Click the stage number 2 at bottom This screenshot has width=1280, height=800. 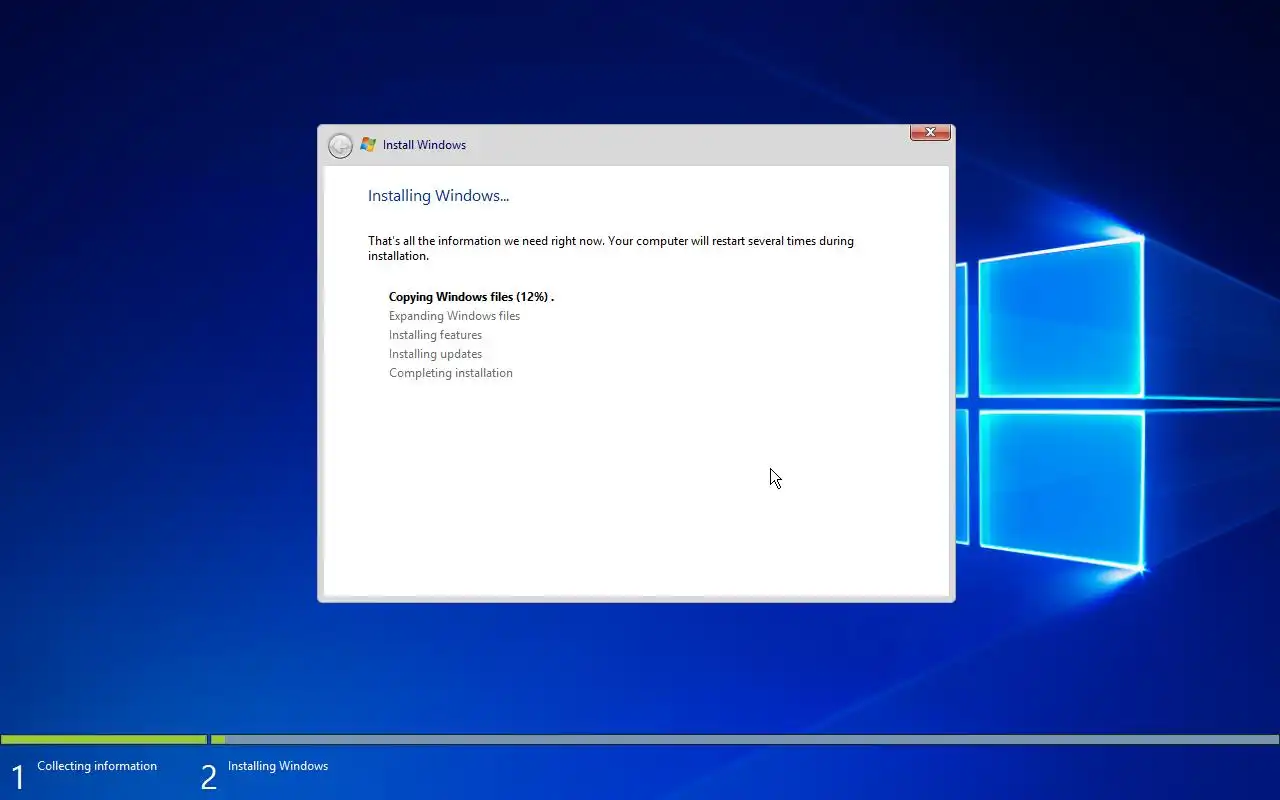(208, 778)
